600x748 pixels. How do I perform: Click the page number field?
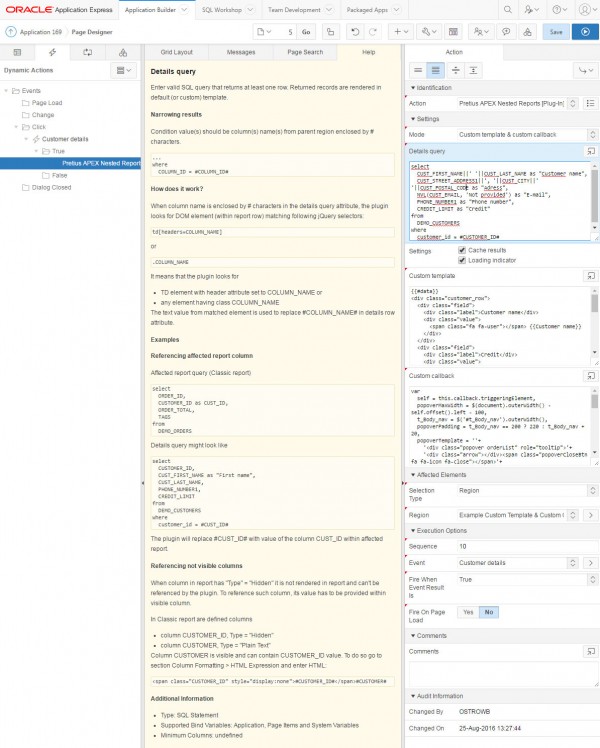tap(286, 32)
